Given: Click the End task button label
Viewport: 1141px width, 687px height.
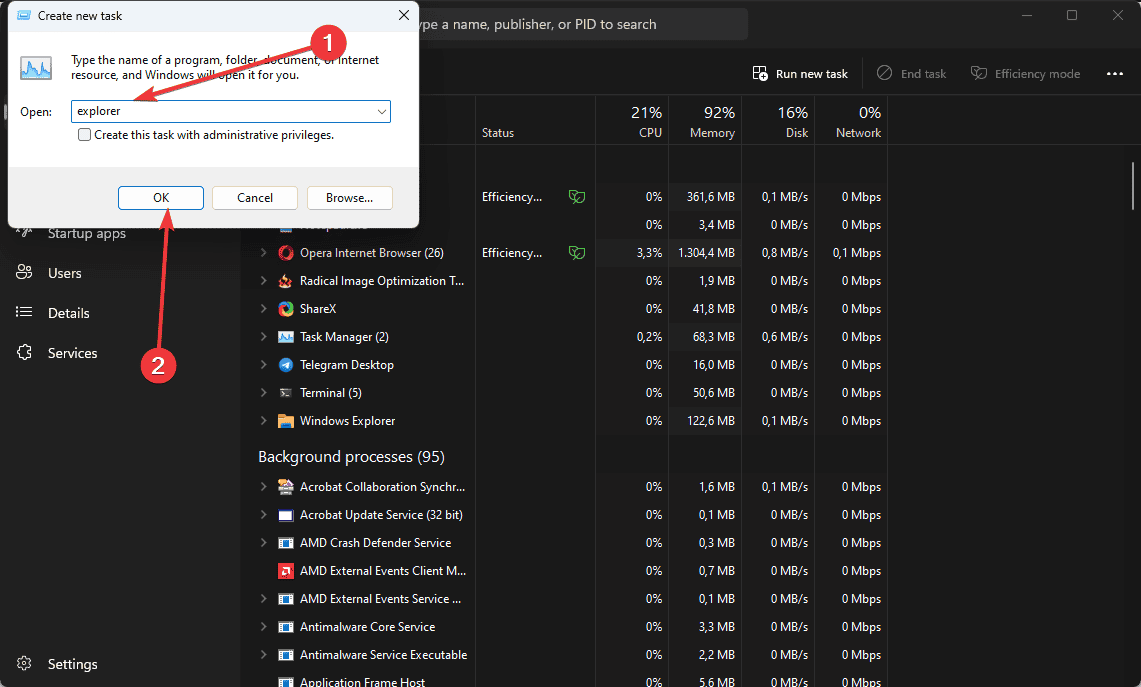Looking at the screenshot, I should tap(923, 74).
